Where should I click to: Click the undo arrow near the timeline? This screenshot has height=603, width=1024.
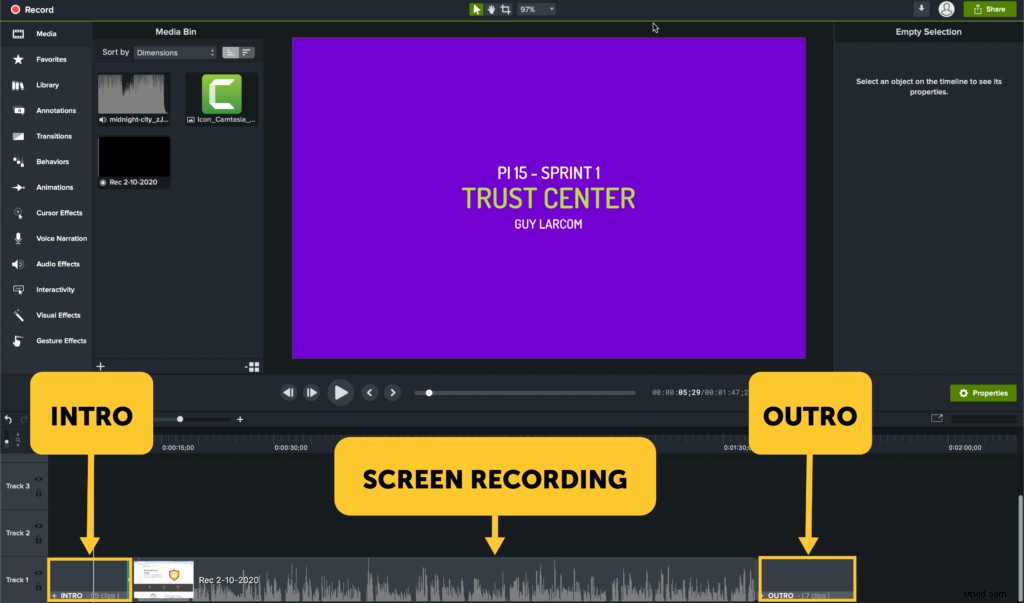(8, 419)
